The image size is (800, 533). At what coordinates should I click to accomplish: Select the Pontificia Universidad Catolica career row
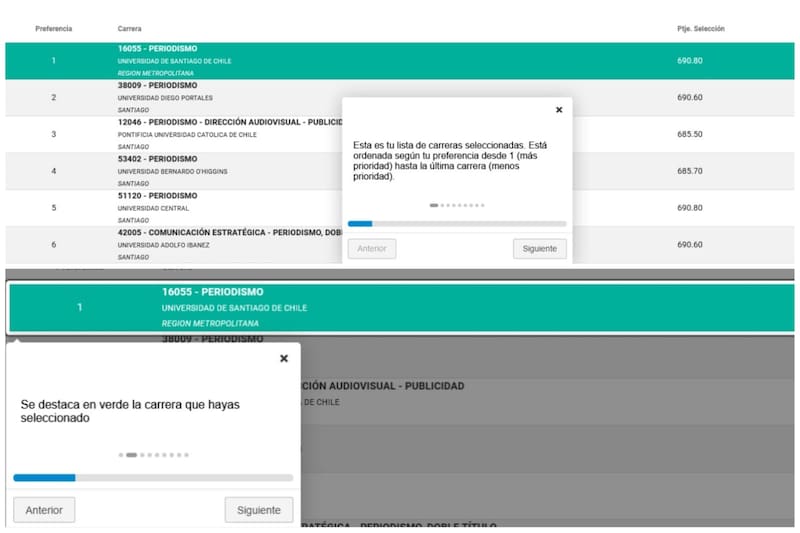coord(200,134)
